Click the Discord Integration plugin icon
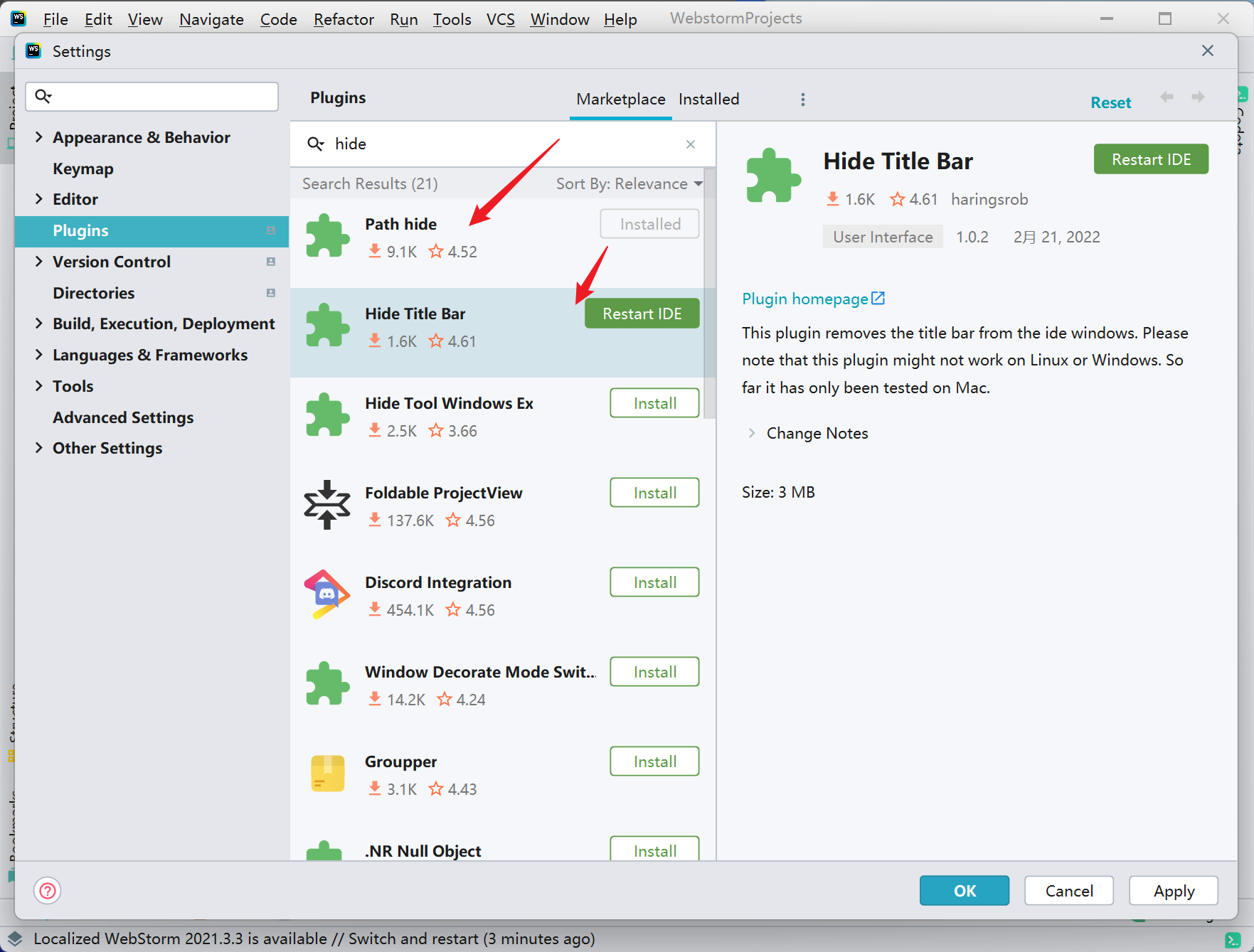Viewport: 1254px width, 952px height. (327, 594)
